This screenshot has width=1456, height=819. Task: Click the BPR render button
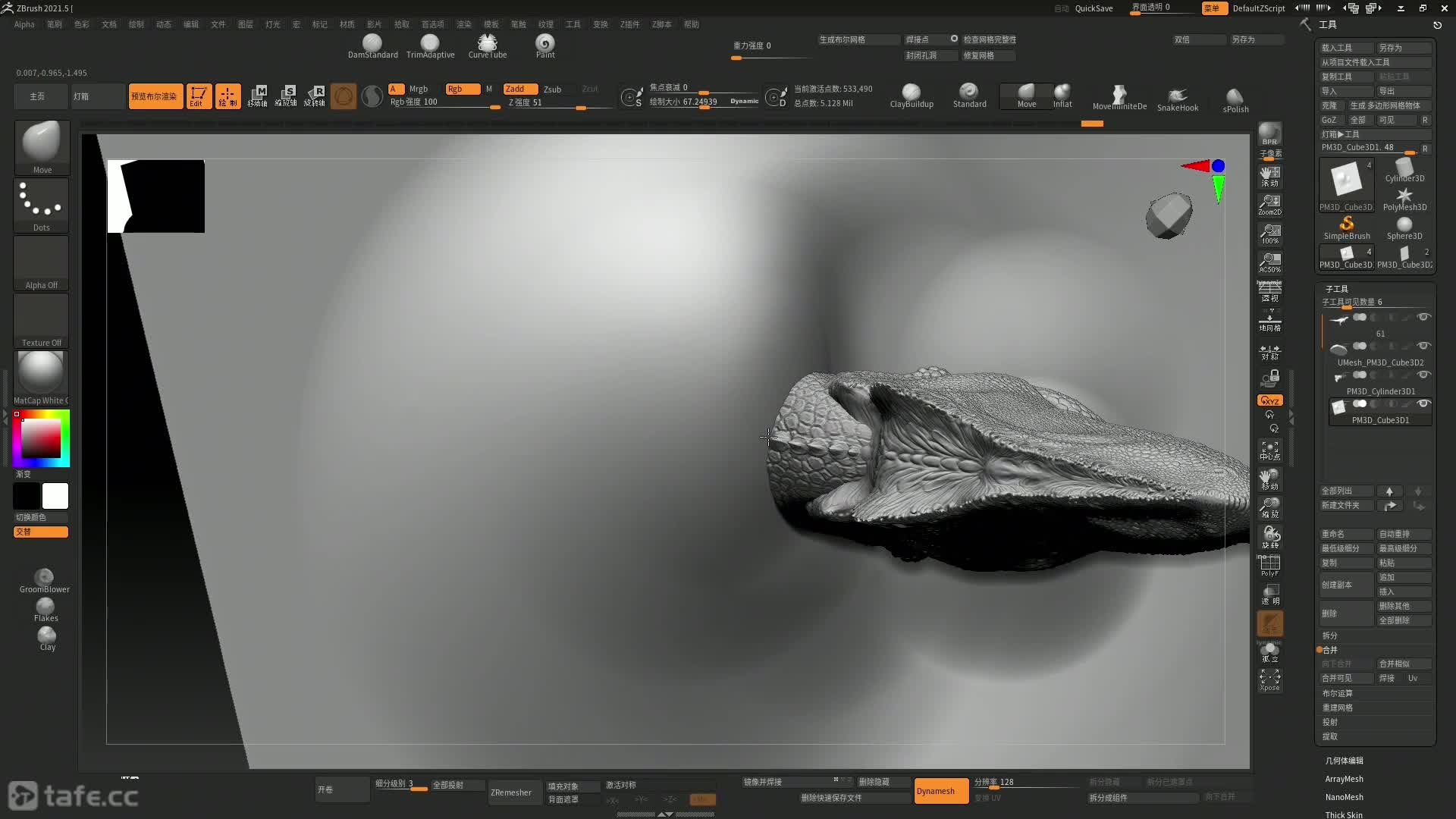click(1269, 134)
